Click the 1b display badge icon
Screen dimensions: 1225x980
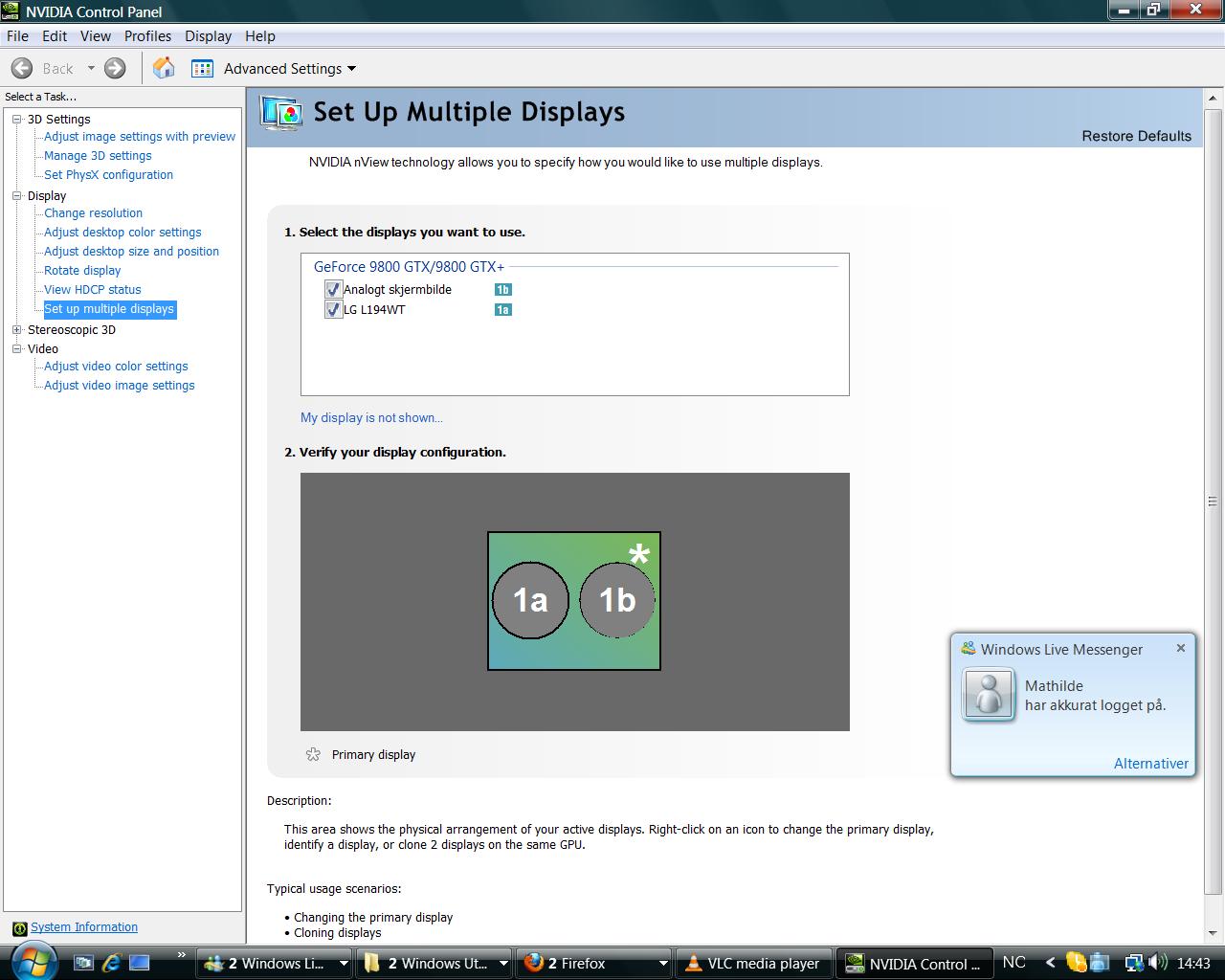[x=502, y=289]
